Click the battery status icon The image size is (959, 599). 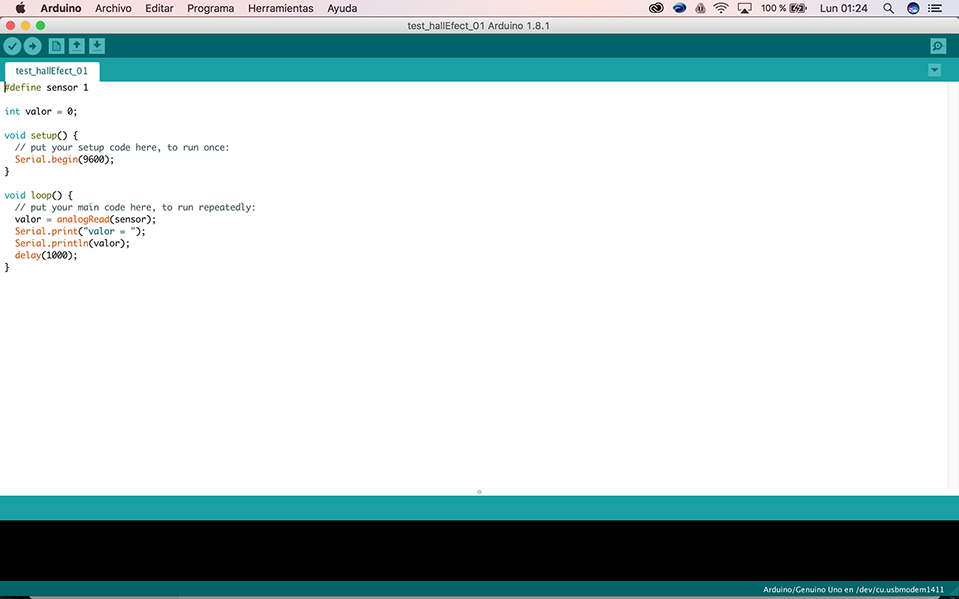[799, 8]
